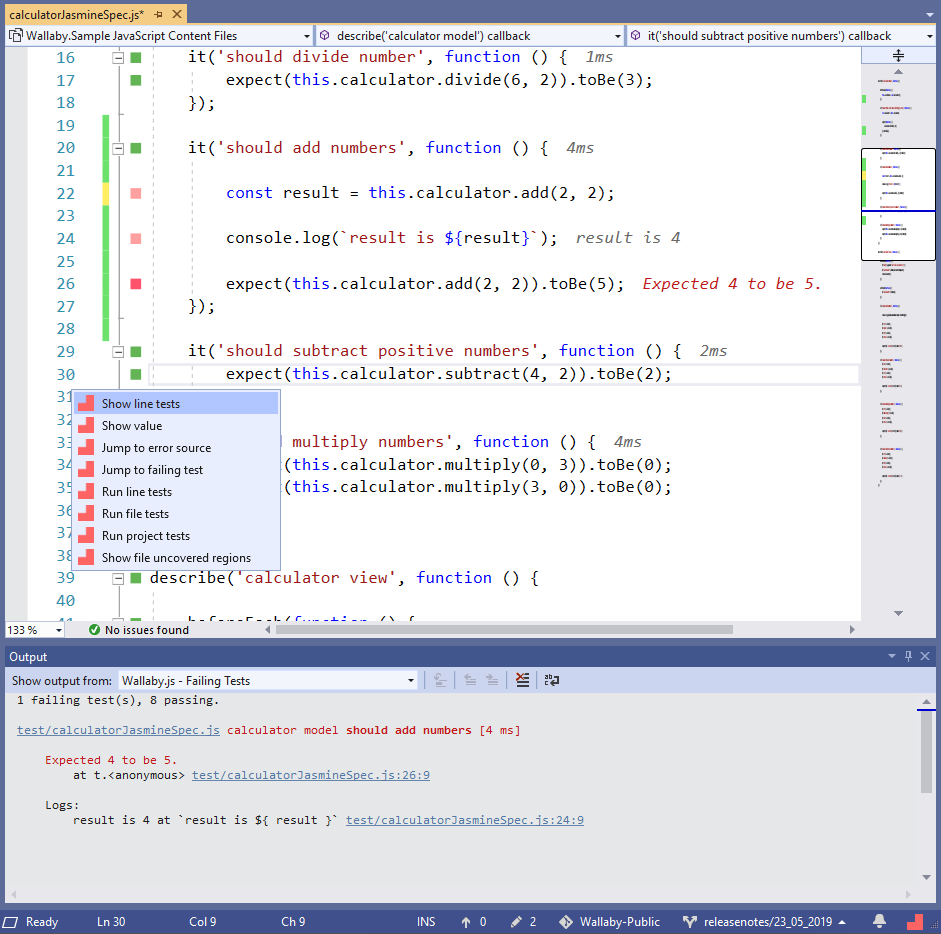
Task: Select 'Show line tests' menu entry
Action: point(176,403)
